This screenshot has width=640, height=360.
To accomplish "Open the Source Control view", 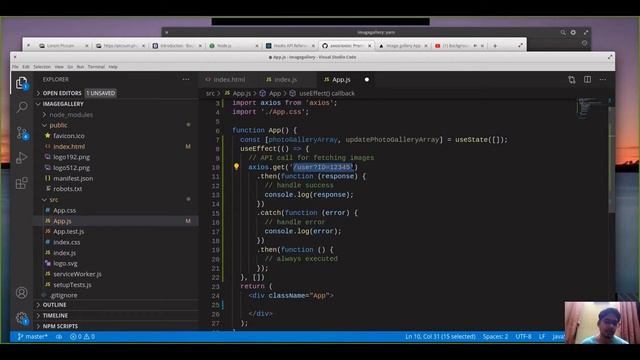I will (x=22, y=133).
